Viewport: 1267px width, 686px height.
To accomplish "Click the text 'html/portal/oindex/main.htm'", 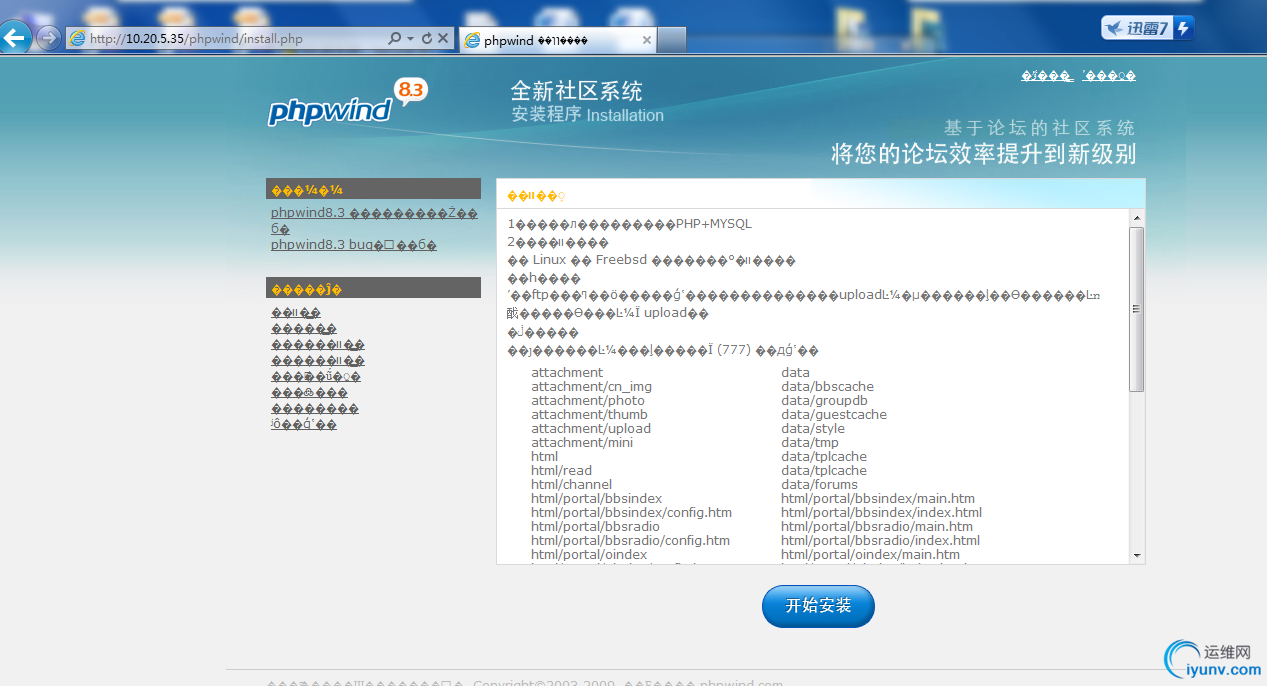I will [x=870, y=555].
